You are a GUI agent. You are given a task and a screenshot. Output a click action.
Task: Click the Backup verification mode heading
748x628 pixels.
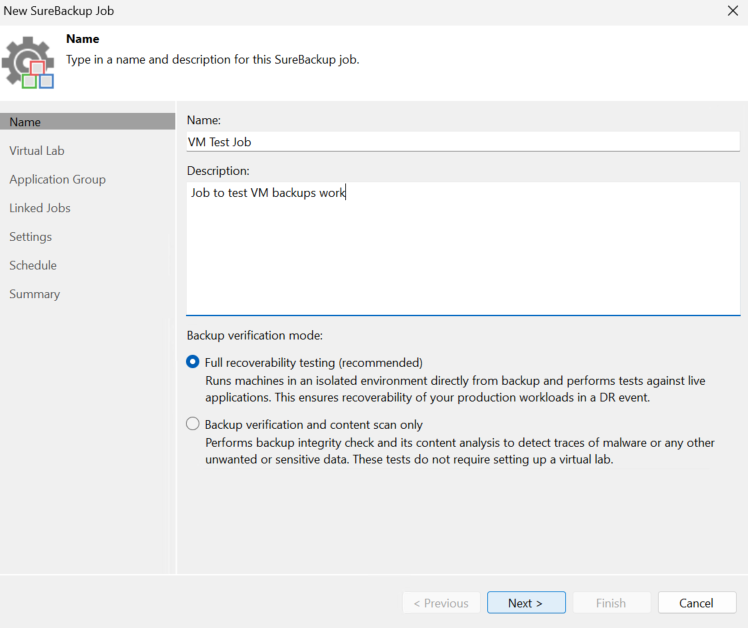pos(255,335)
